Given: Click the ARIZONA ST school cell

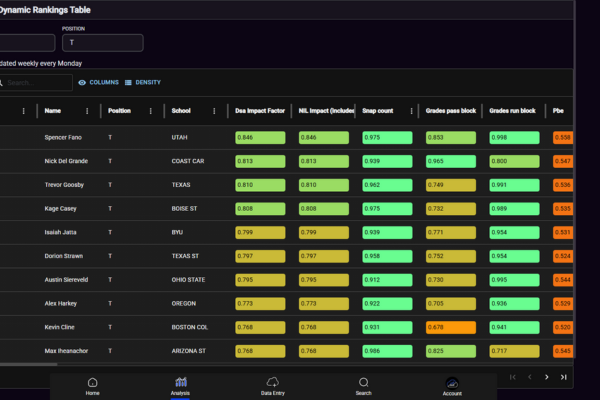Looking at the screenshot, I should pyautogui.click(x=189, y=351).
